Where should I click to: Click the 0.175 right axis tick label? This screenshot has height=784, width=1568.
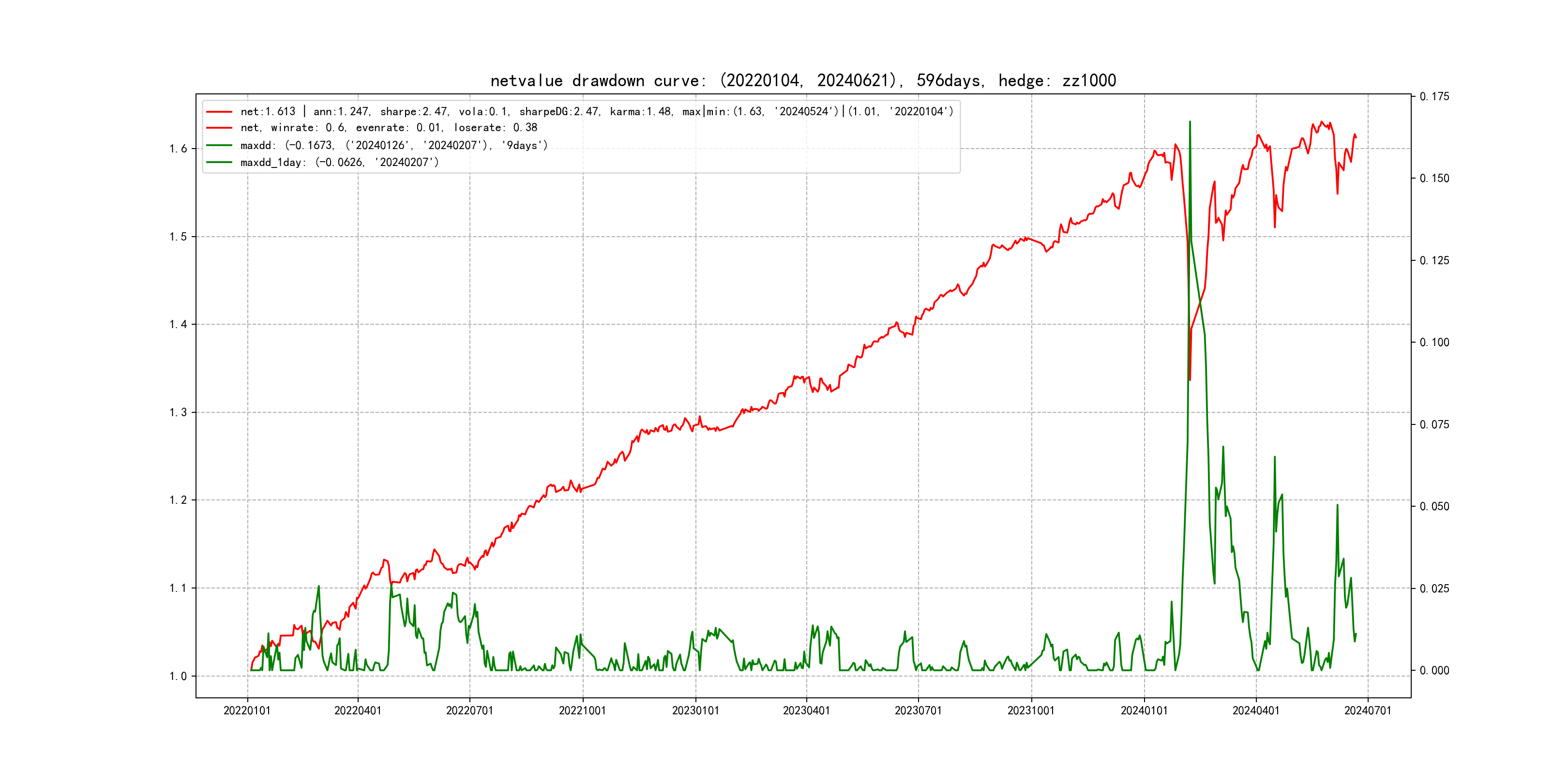1434,97
